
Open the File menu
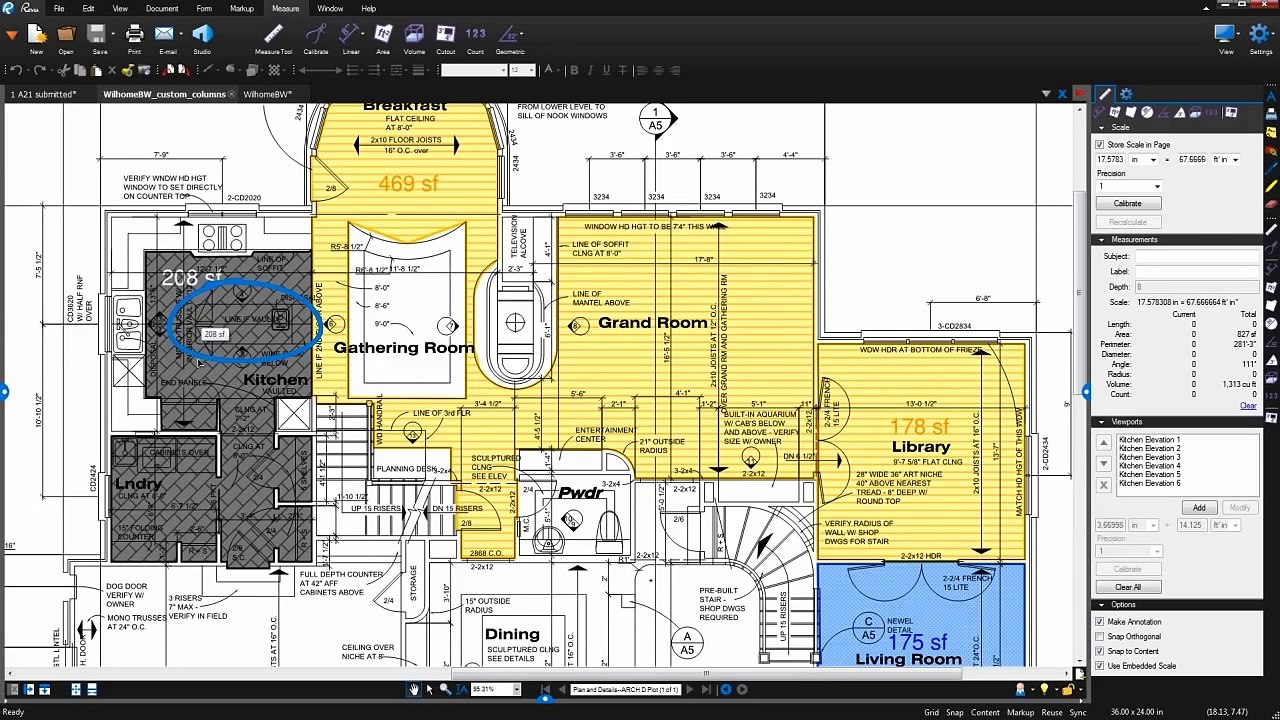click(59, 9)
